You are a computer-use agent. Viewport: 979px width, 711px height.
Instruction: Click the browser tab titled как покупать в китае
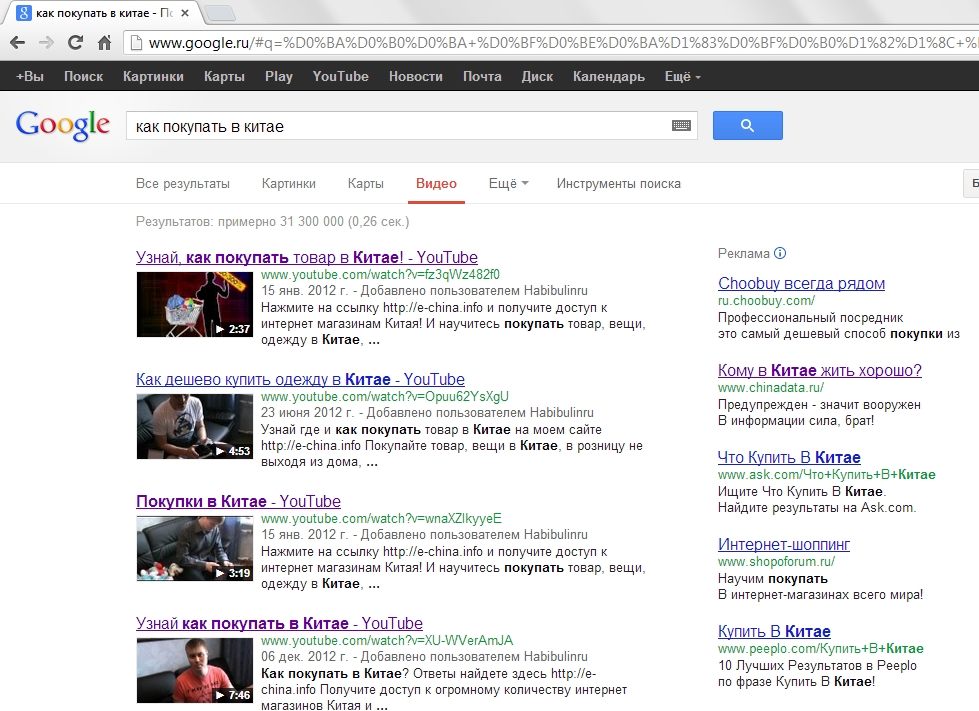point(103,12)
